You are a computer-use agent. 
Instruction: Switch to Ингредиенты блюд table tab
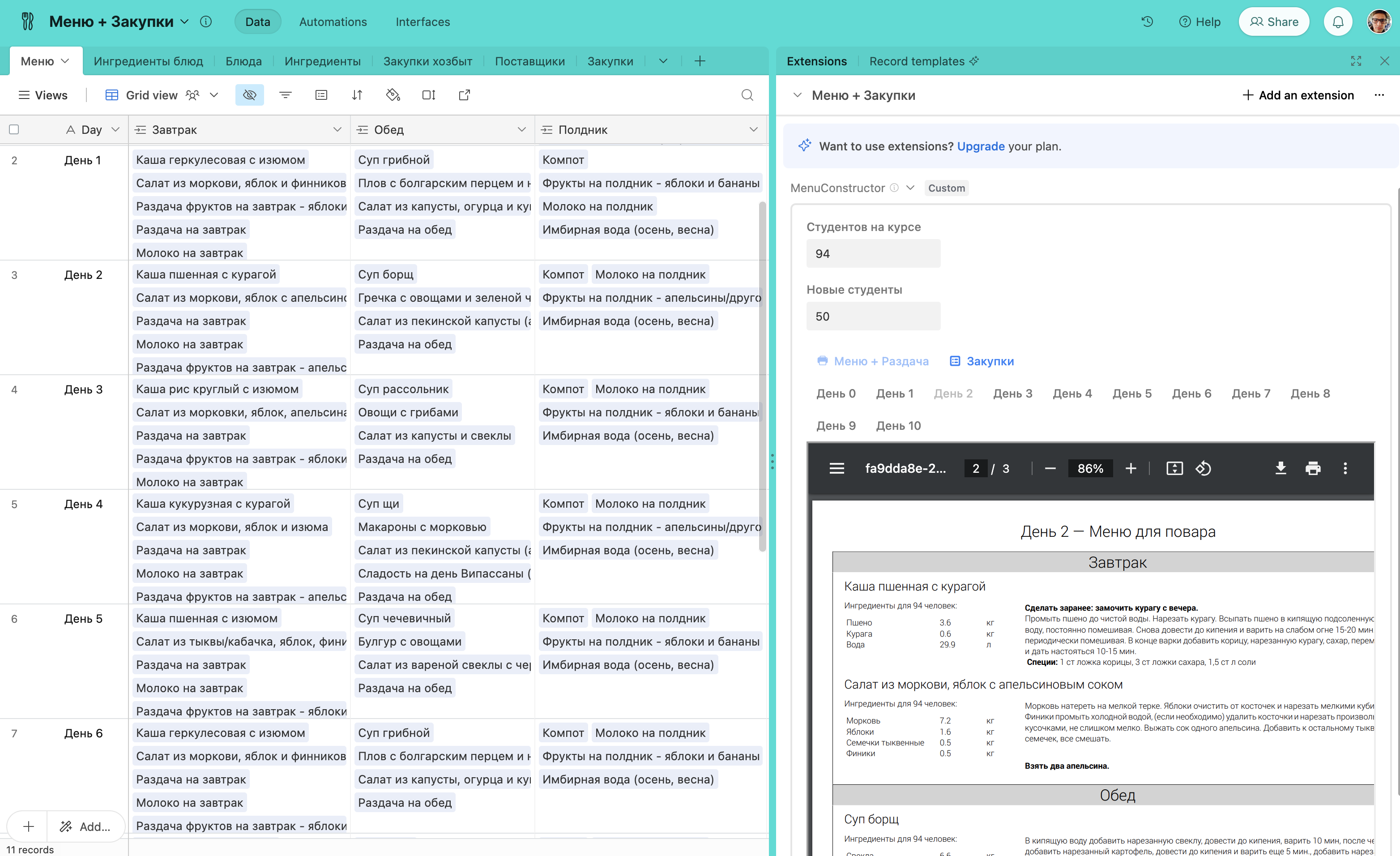[148, 61]
